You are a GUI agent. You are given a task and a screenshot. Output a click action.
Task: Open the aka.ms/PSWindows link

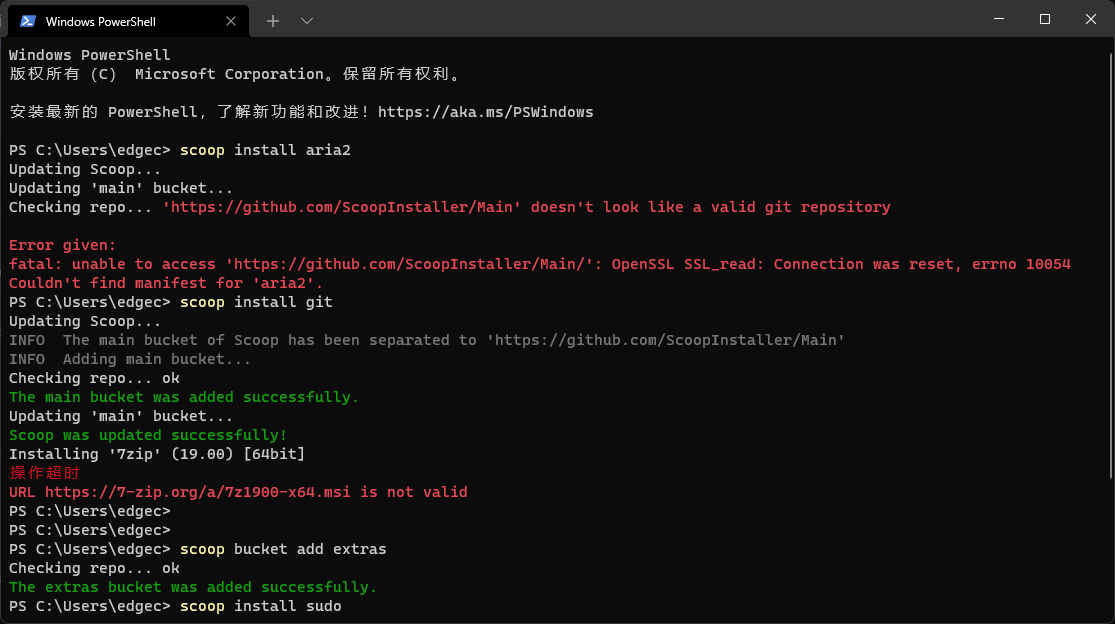(485, 112)
